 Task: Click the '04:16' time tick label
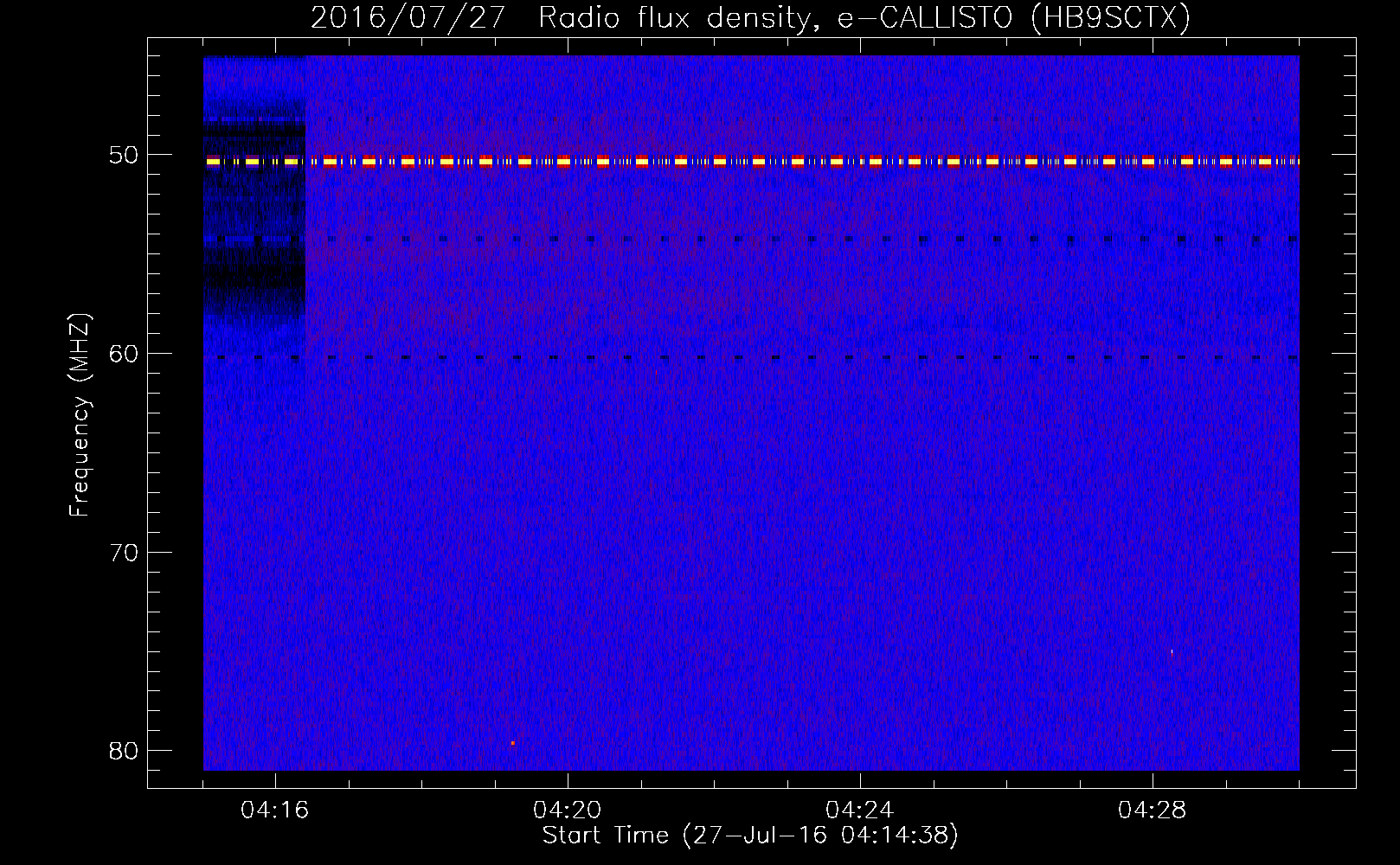[275, 811]
